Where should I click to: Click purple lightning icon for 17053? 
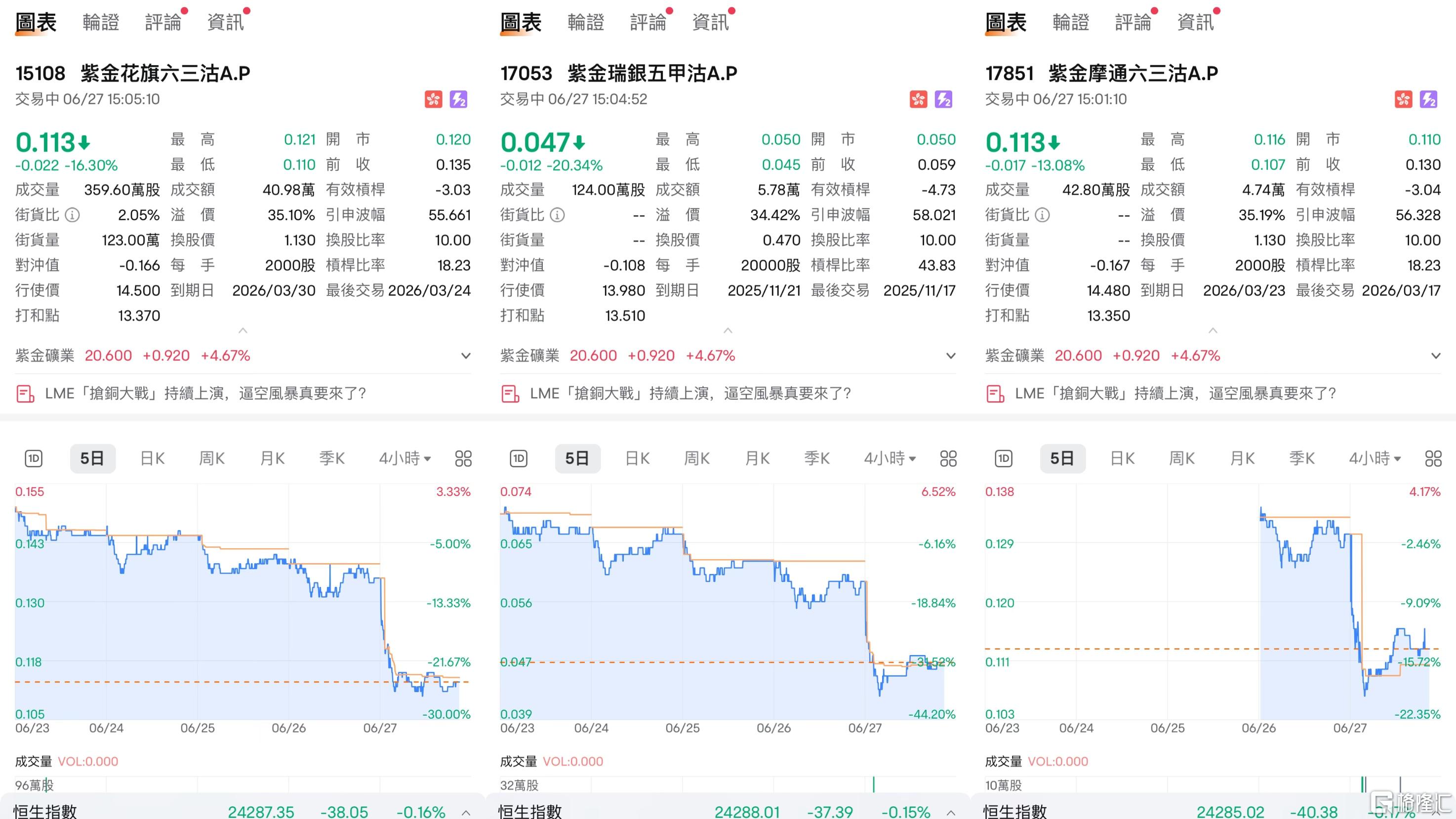[943, 99]
